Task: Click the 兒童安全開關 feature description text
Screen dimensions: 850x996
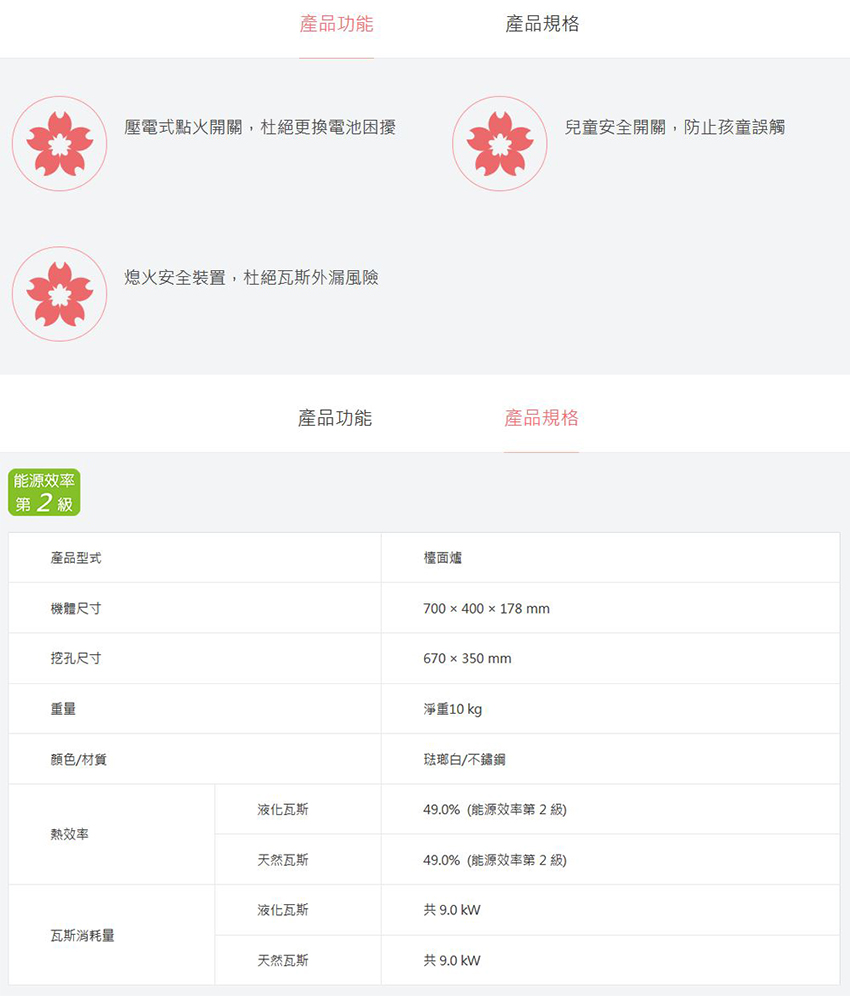Action: [x=675, y=127]
